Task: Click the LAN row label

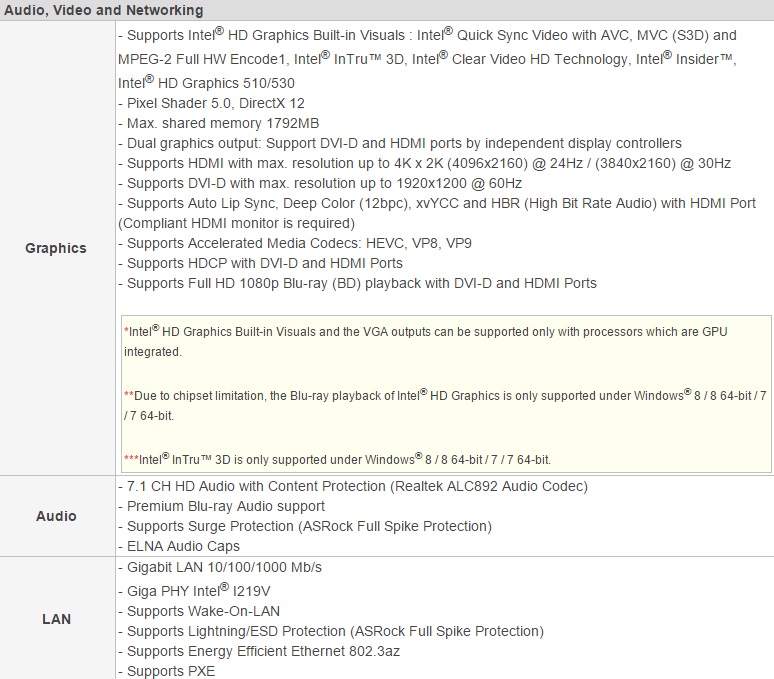Action: point(56,619)
